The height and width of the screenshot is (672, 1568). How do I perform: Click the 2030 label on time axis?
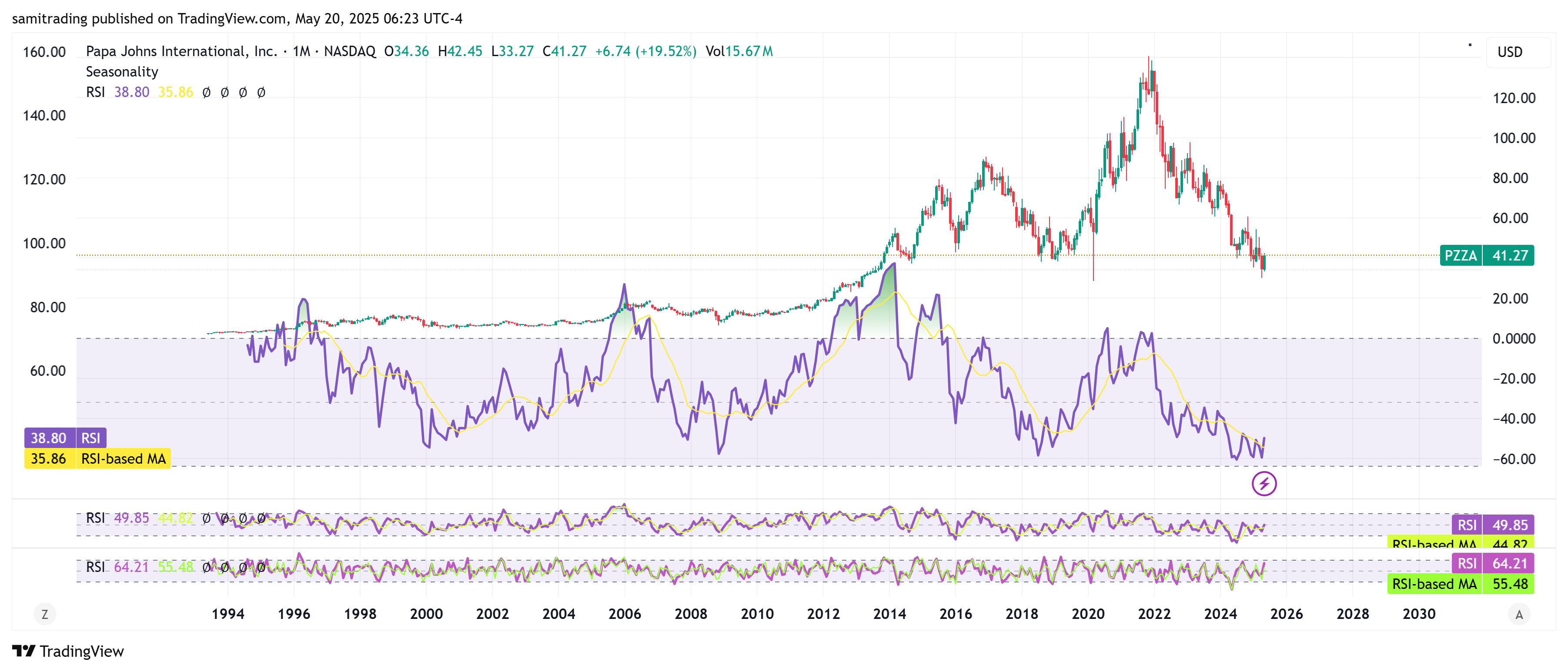[1419, 614]
